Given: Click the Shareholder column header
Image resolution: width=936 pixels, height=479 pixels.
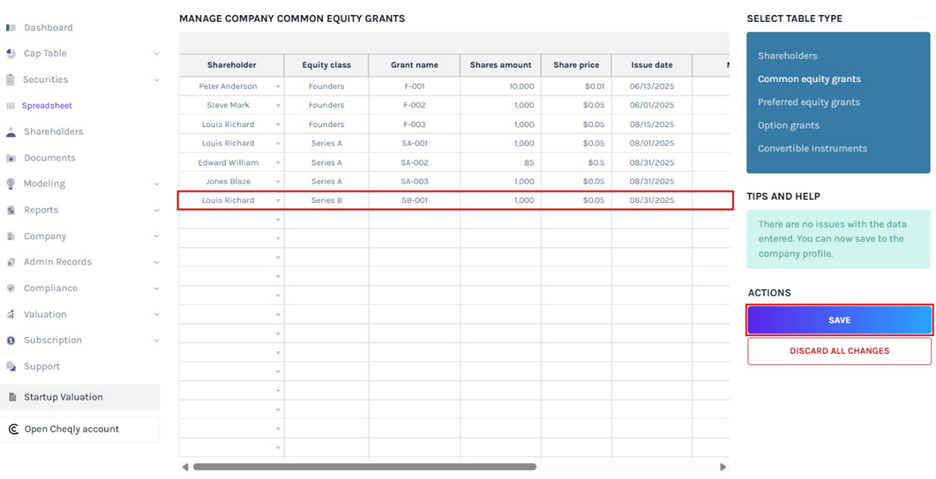Looking at the screenshot, I should [232, 65].
